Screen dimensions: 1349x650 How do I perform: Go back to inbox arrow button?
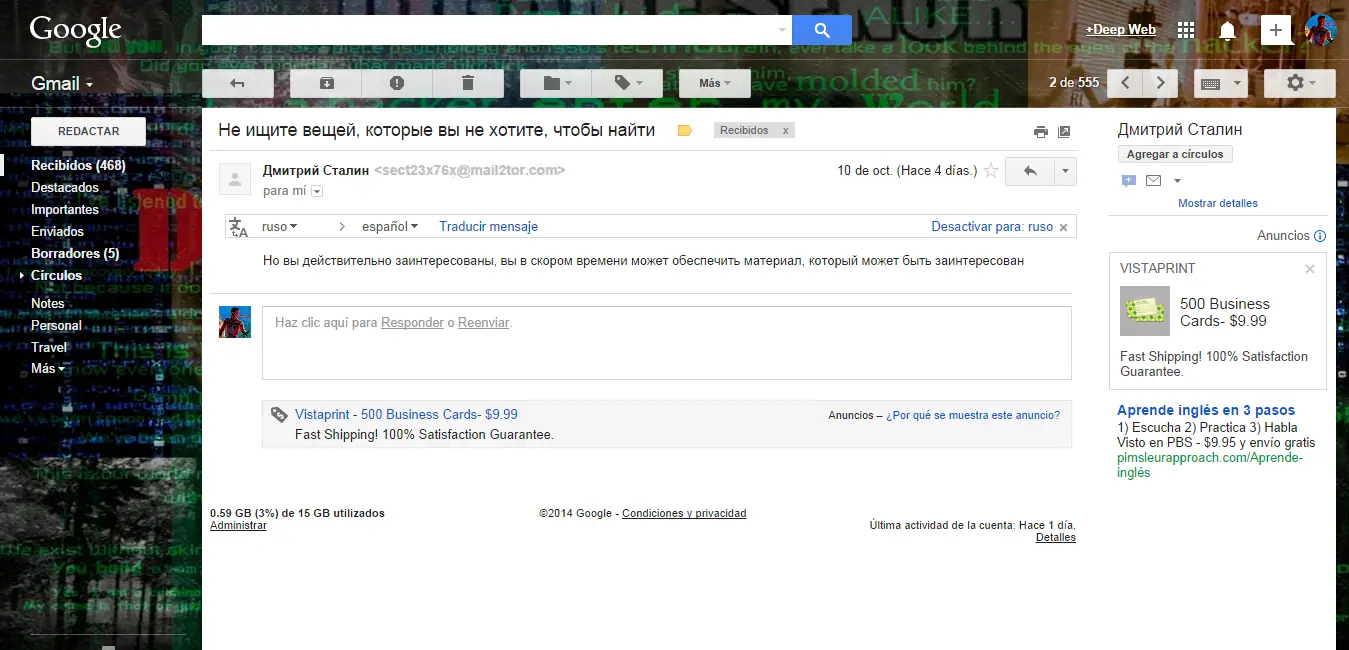(238, 83)
